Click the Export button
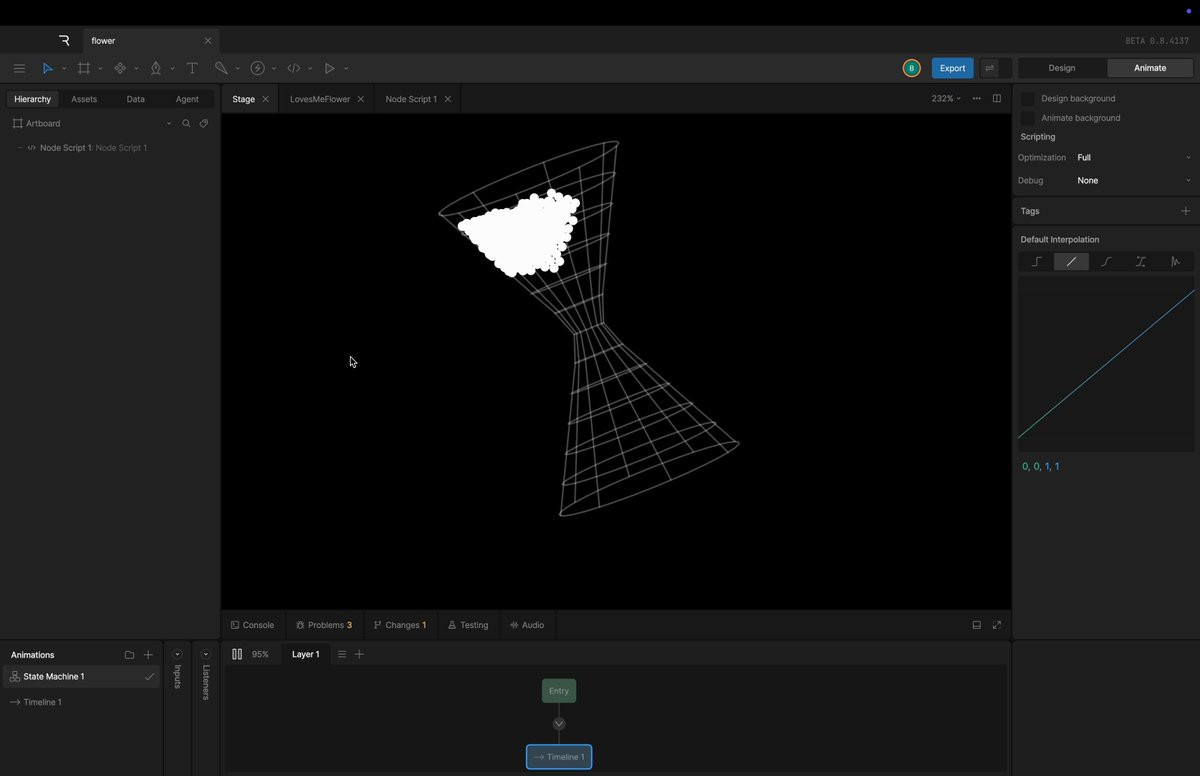 pyautogui.click(x=952, y=68)
